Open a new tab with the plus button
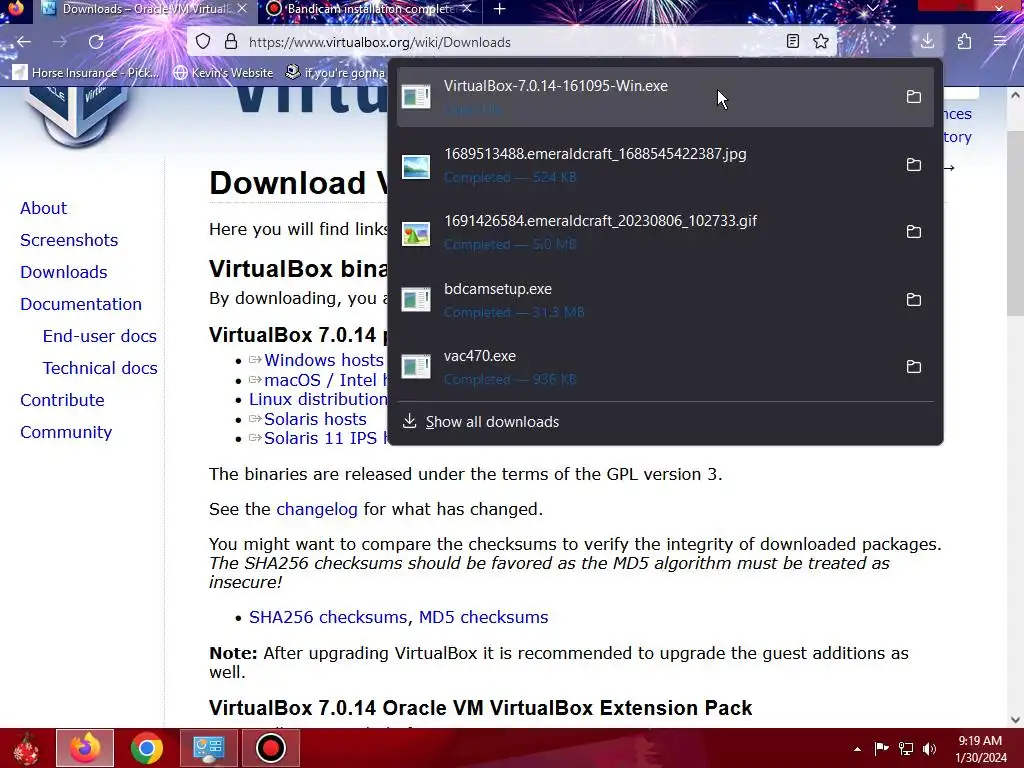Viewport: 1024px width, 768px height. [500, 9]
